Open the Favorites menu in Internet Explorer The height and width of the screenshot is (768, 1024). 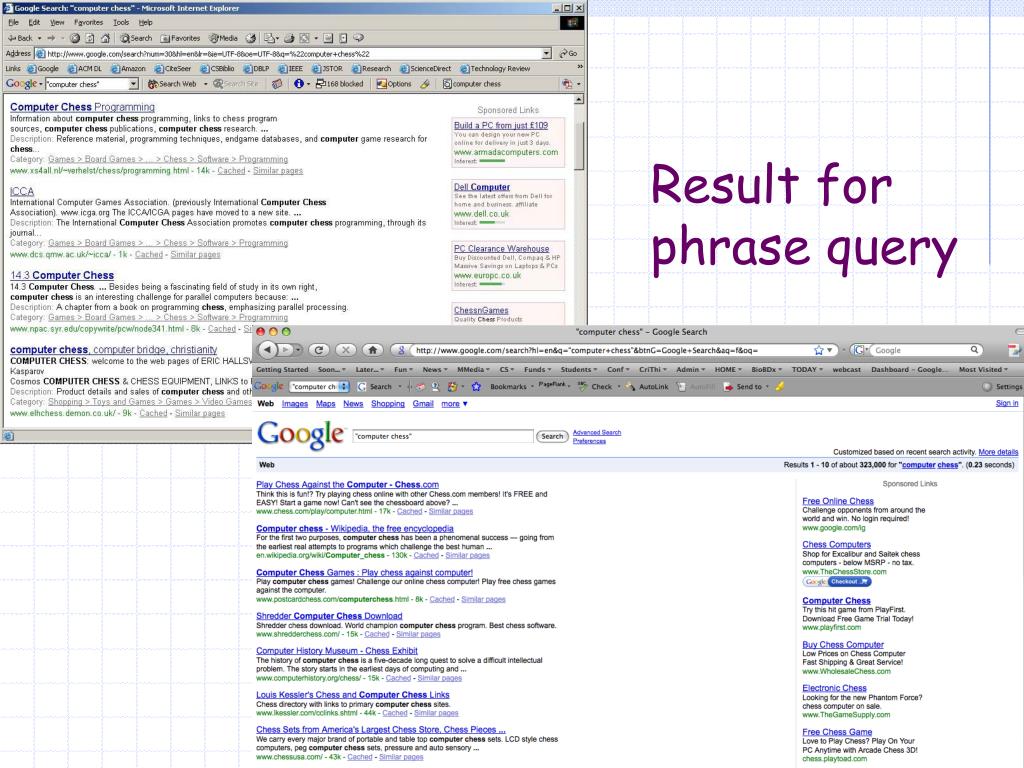point(89,22)
